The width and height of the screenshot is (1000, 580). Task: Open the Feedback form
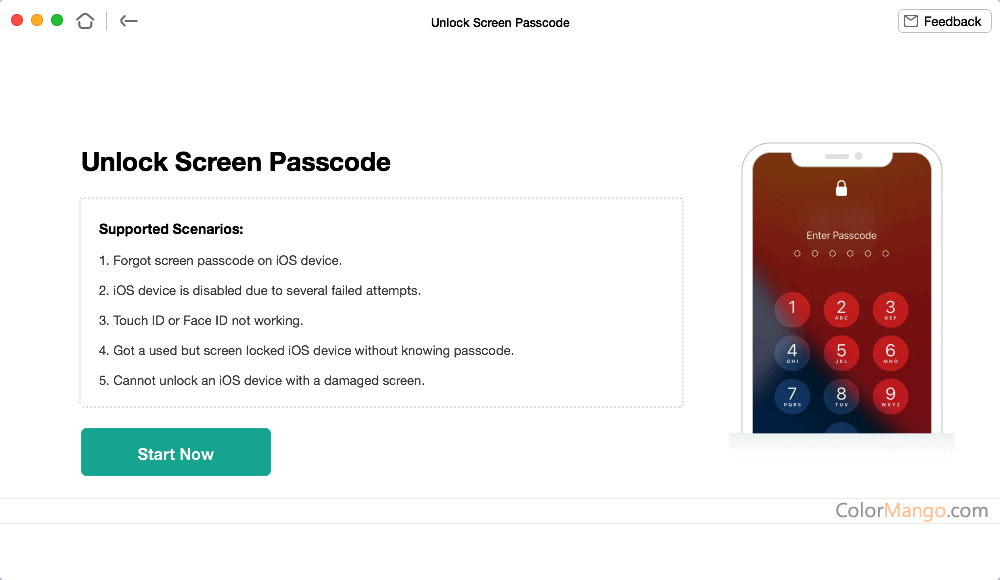[944, 20]
